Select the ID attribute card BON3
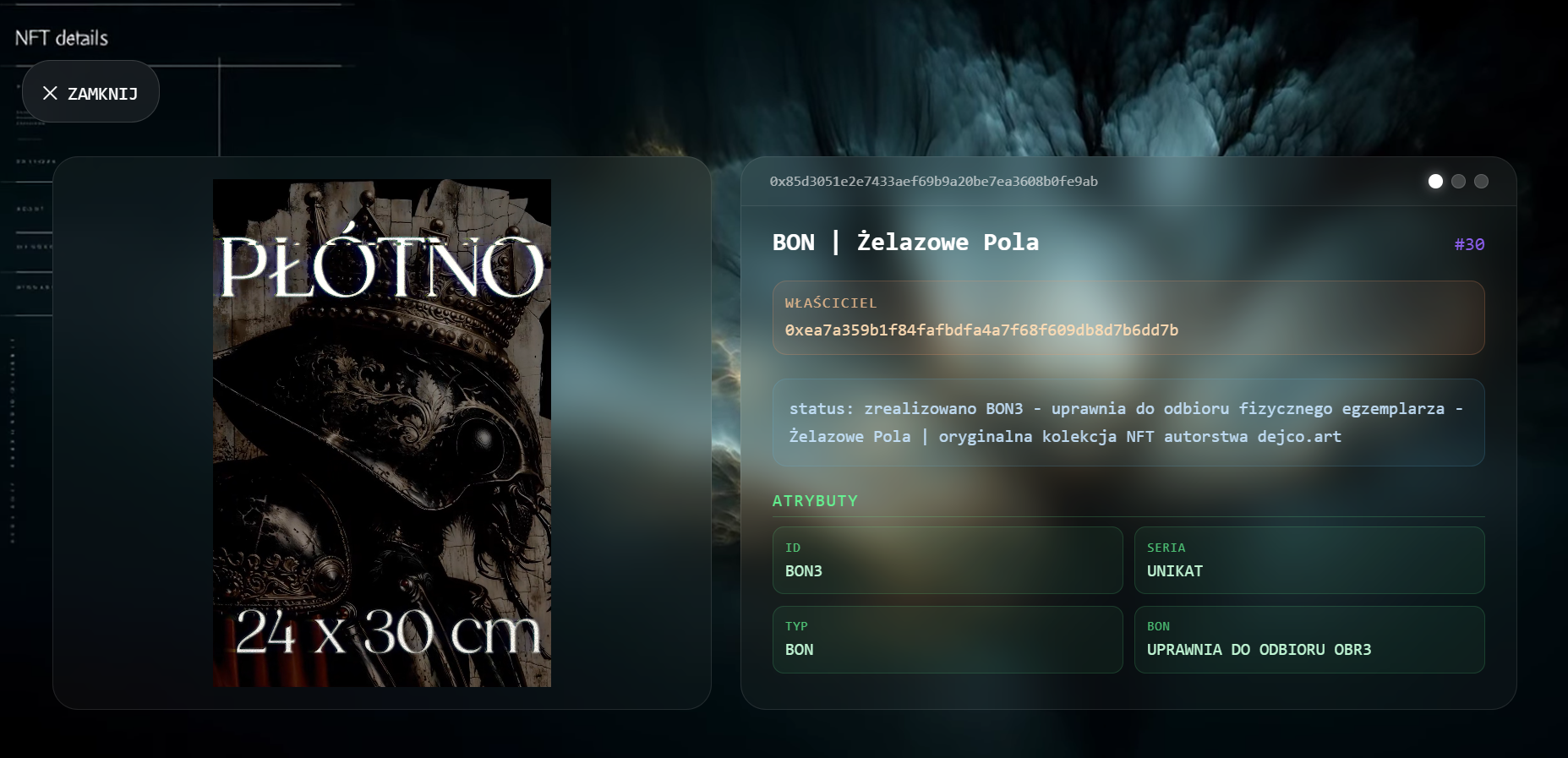 [x=948, y=560]
